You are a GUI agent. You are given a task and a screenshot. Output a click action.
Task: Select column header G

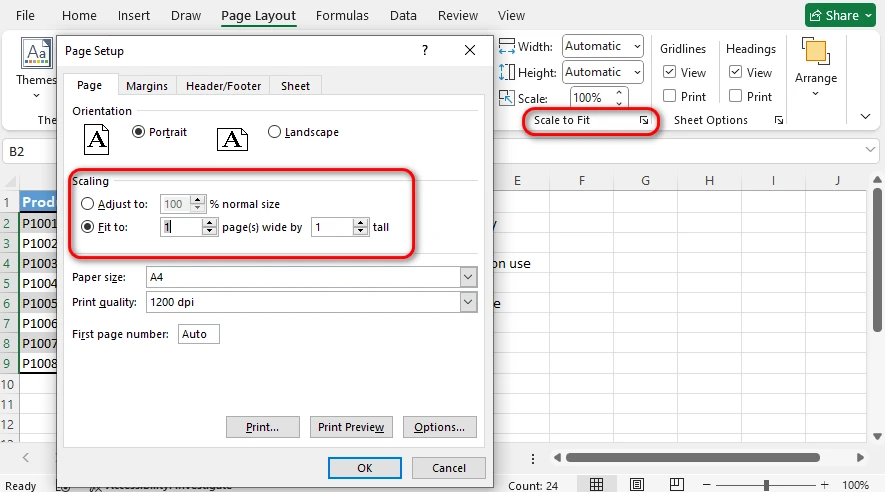point(645,181)
